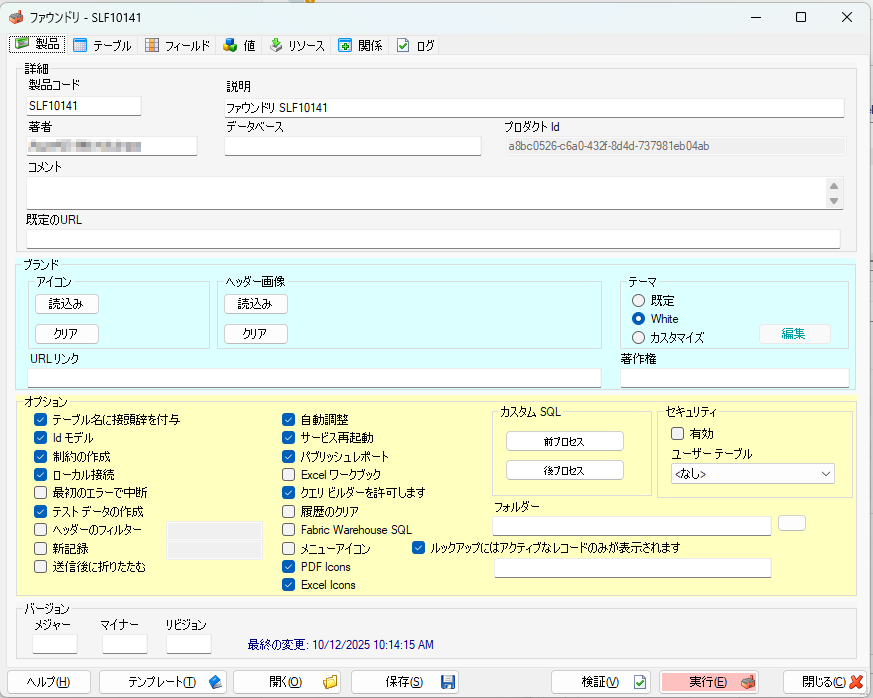Open the フィールド tab
The height and width of the screenshot is (698, 873).
[x=178, y=45]
